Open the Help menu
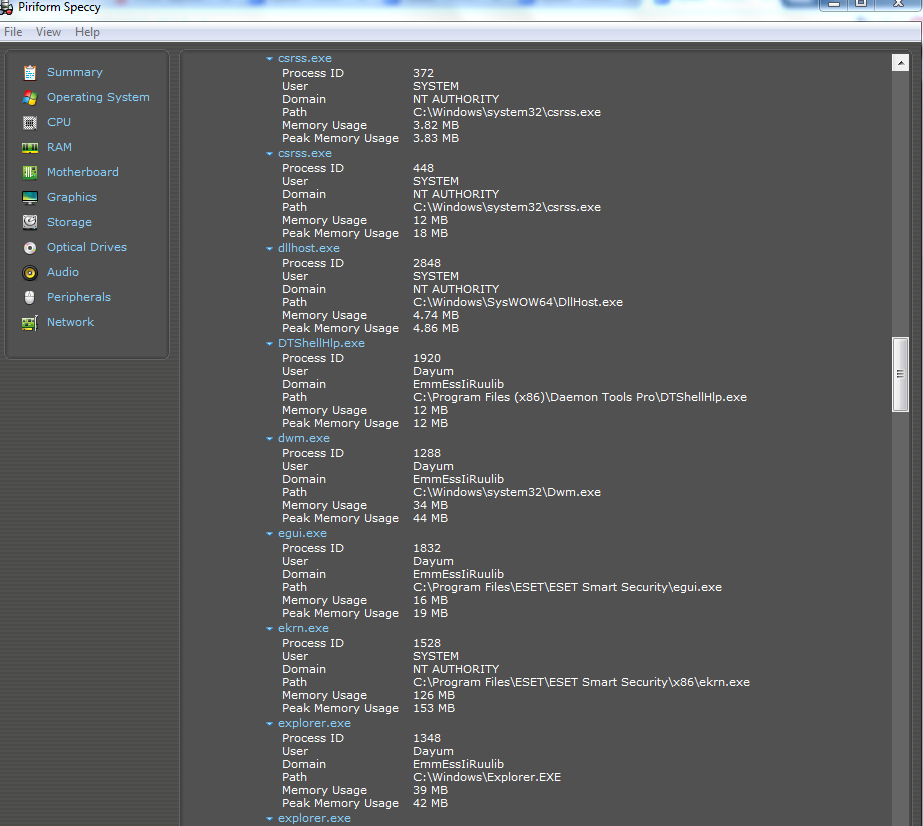923x826 pixels. point(87,32)
